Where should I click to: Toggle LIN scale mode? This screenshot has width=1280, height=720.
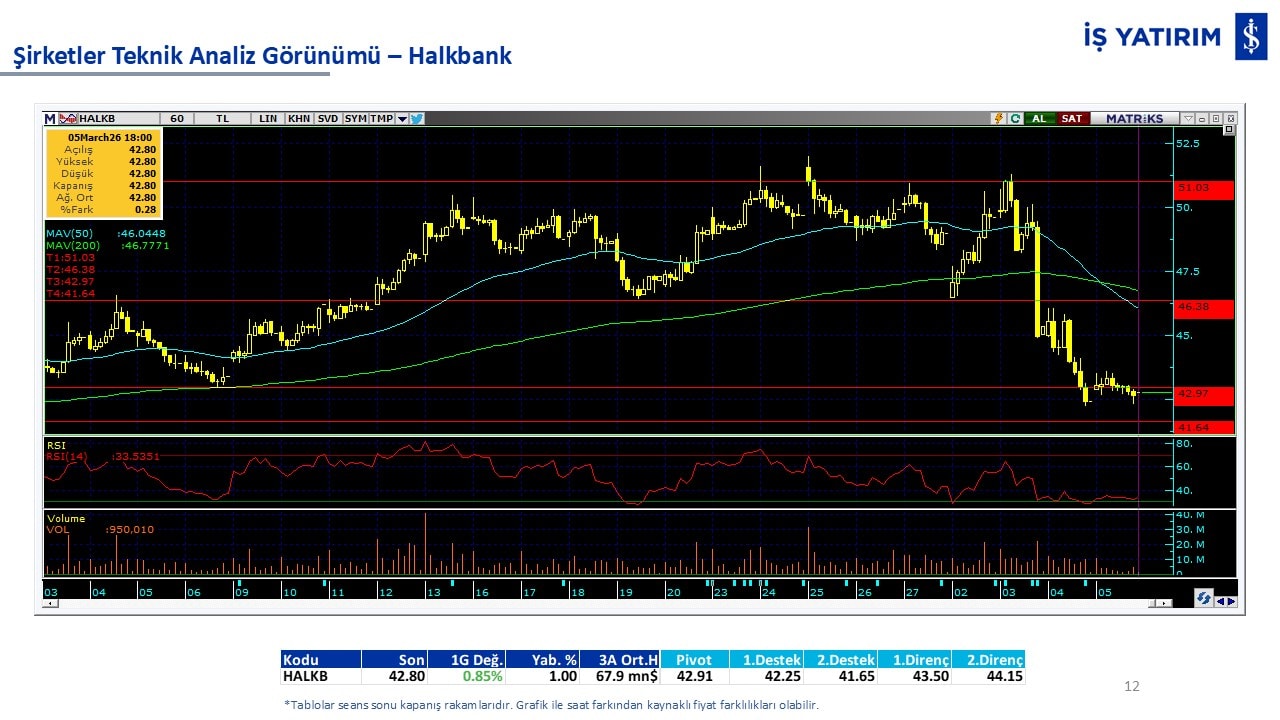pos(268,118)
